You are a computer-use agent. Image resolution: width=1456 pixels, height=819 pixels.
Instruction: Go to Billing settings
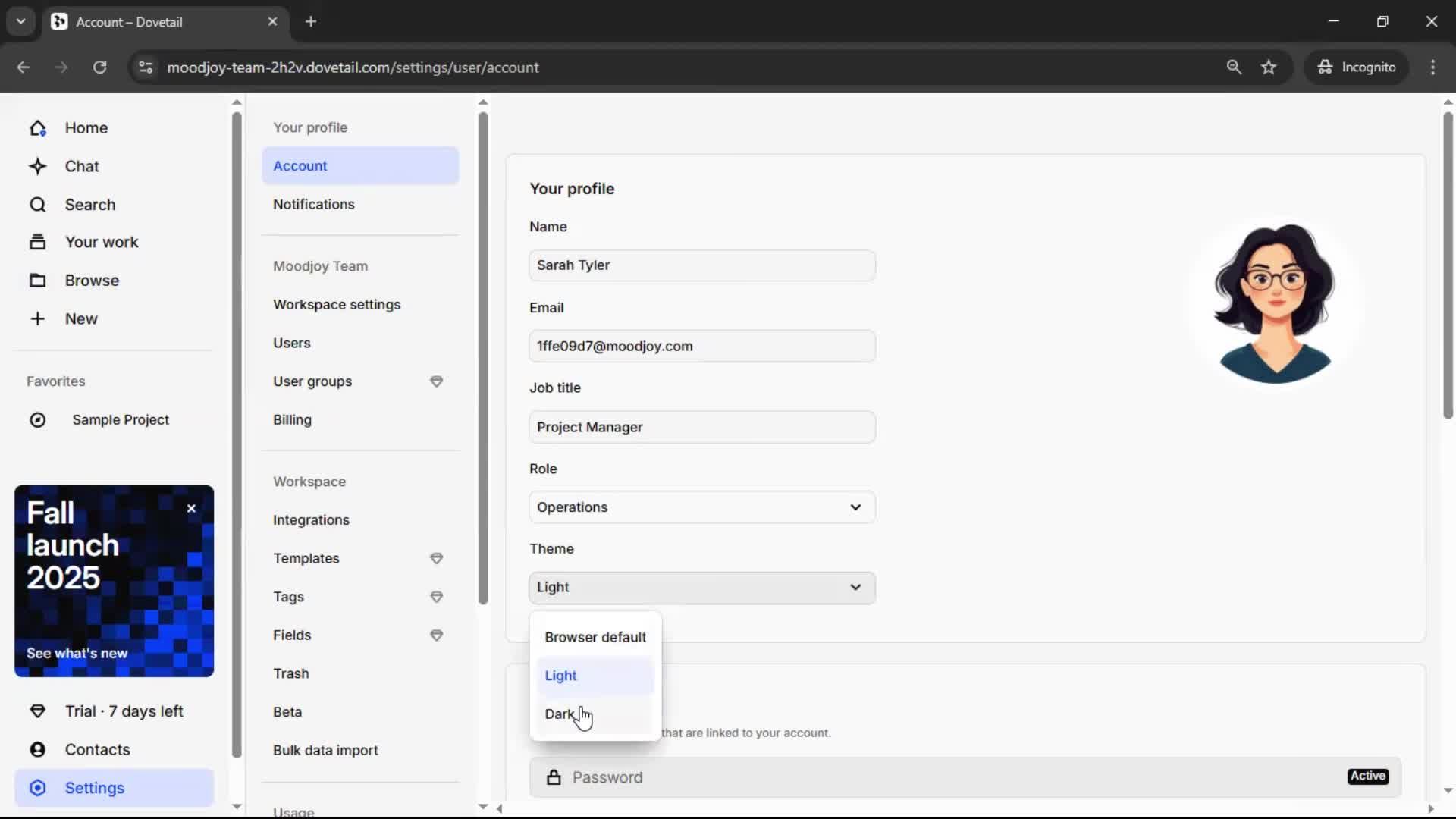click(292, 419)
